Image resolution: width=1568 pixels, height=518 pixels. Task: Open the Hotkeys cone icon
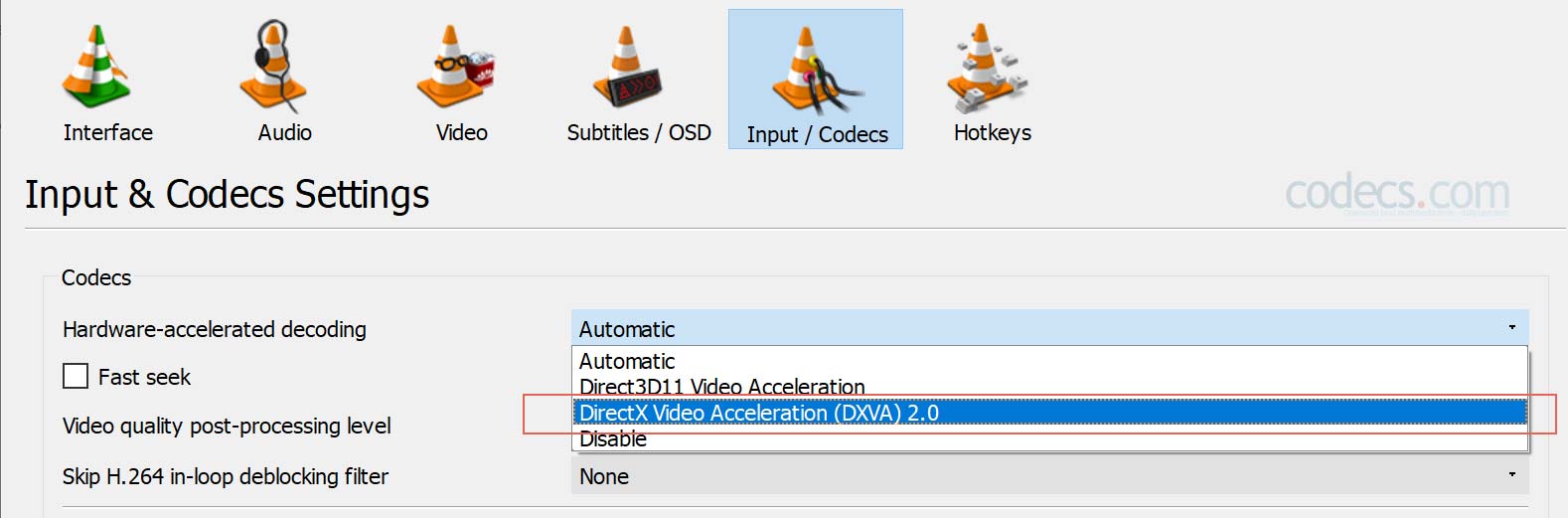pyautogui.click(x=987, y=68)
